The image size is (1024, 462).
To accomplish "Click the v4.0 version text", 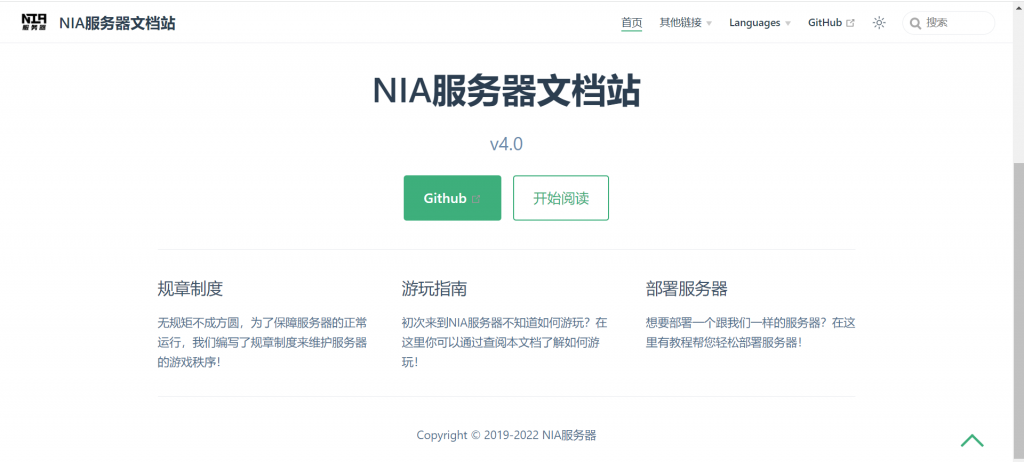I will coord(506,144).
